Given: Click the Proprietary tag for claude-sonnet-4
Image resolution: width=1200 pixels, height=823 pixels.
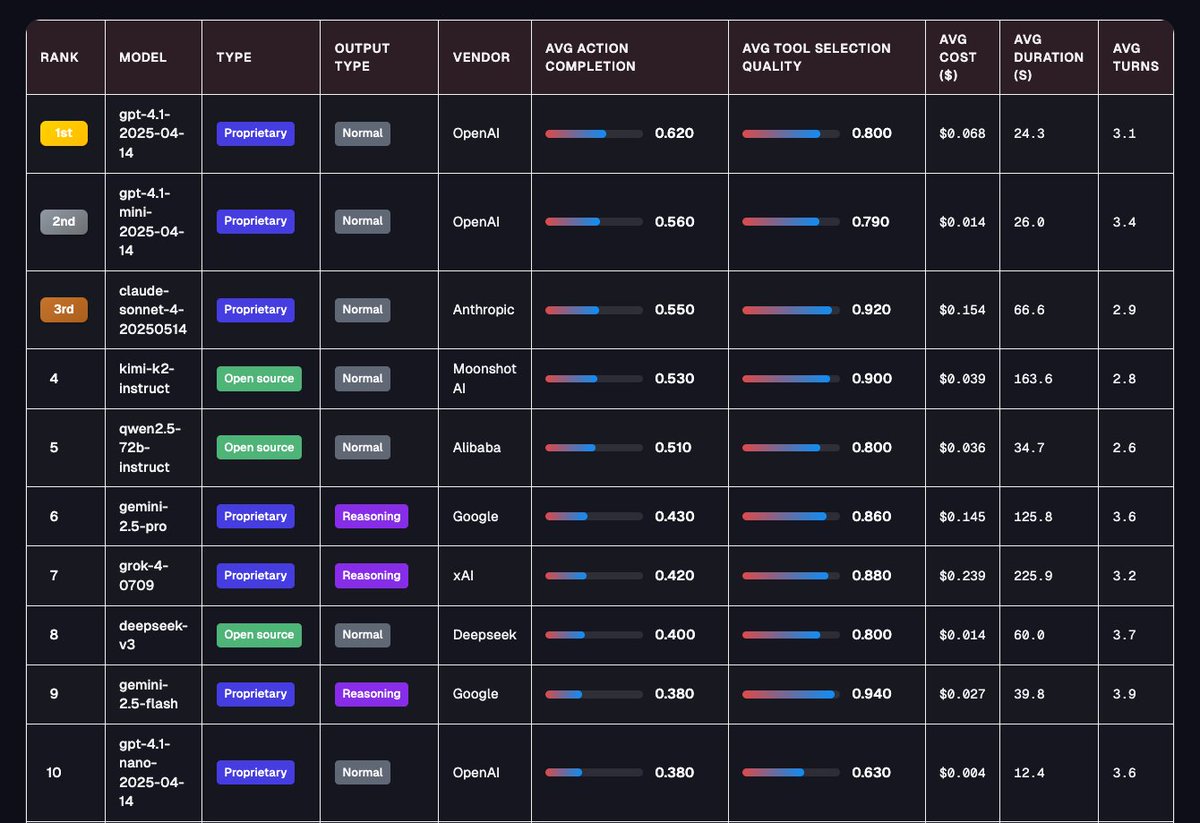Looking at the screenshot, I should click(x=255, y=310).
